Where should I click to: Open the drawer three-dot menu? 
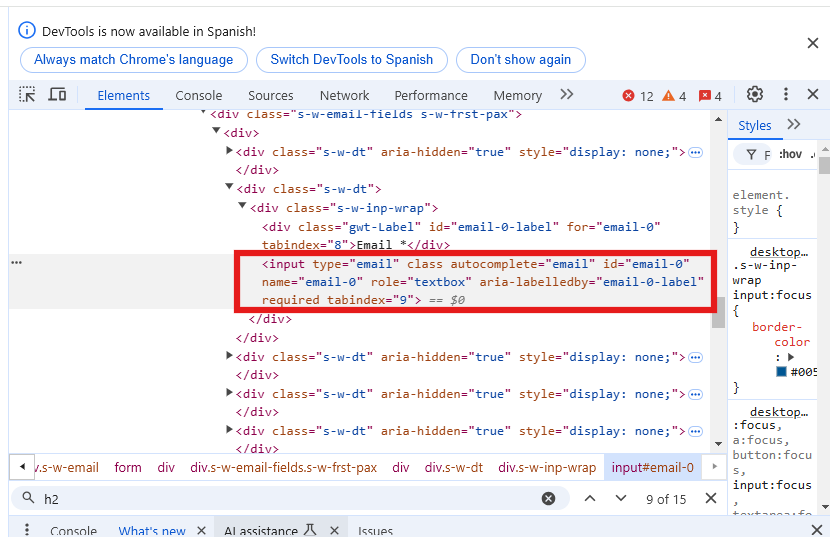tap(26, 530)
